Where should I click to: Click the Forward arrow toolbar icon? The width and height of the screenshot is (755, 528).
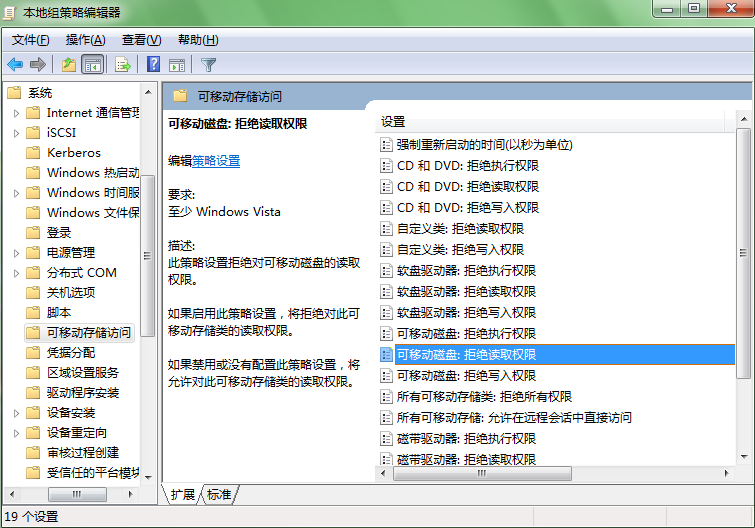coord(38,64)
